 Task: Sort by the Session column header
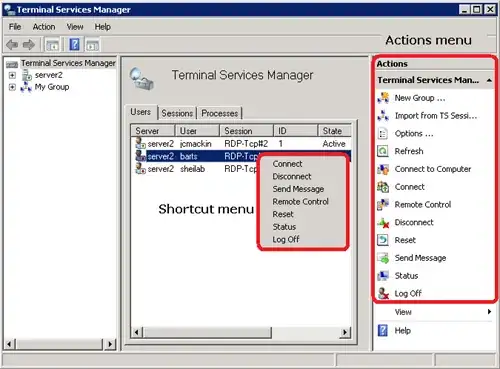[247, 131]
